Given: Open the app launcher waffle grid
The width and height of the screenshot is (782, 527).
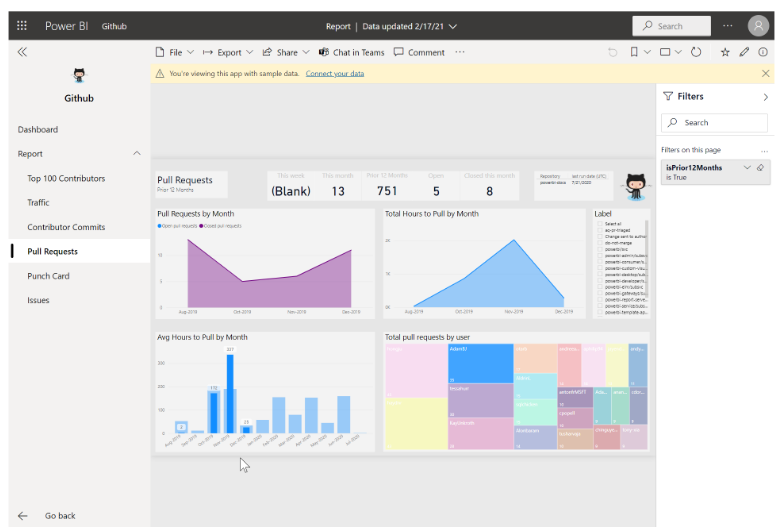Looking at the screenshot, I should pos(21,25).
